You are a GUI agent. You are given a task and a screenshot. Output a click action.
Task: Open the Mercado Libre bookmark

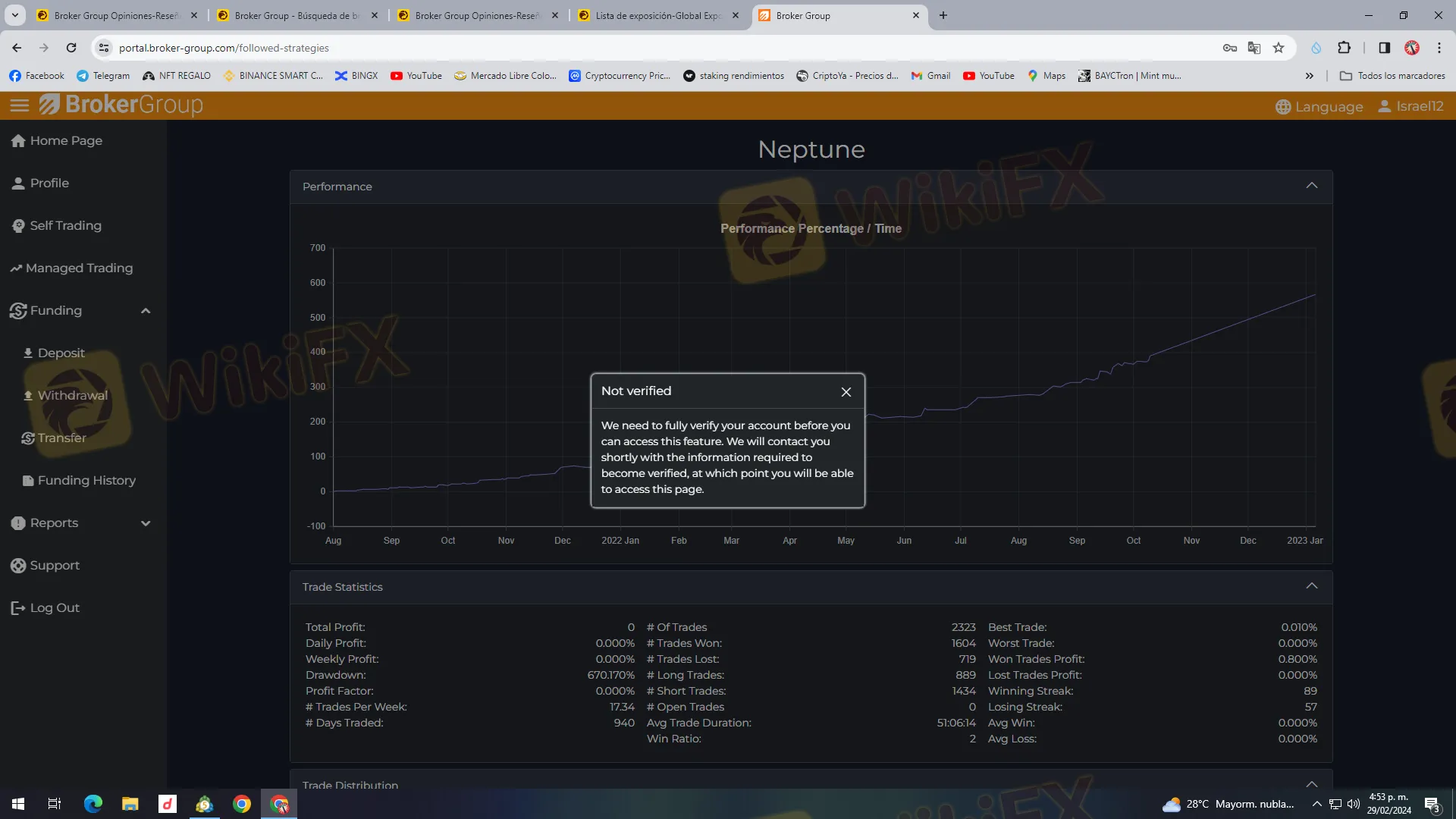(505, 76)
